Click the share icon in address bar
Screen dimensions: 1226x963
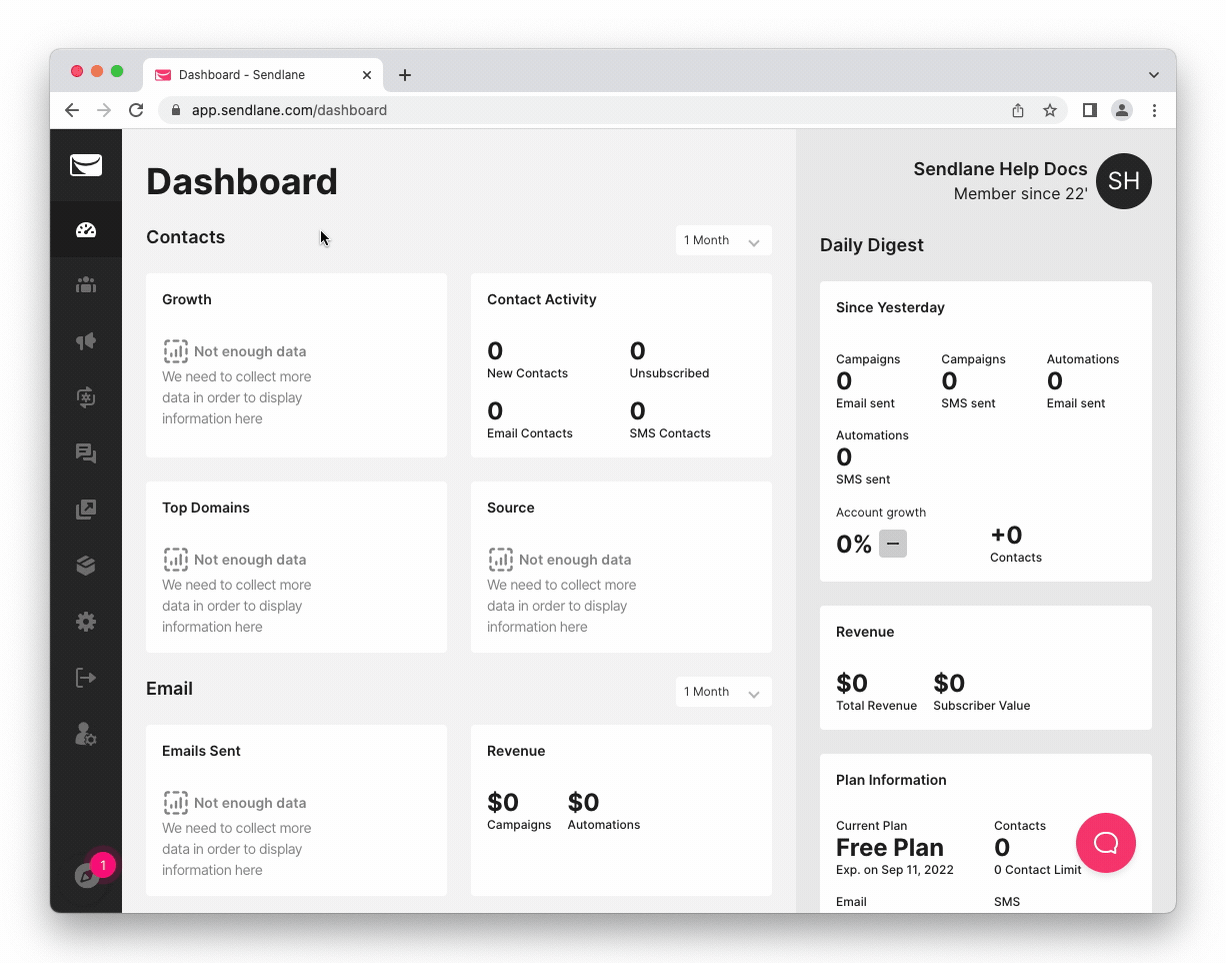(x=1018, y=110)
